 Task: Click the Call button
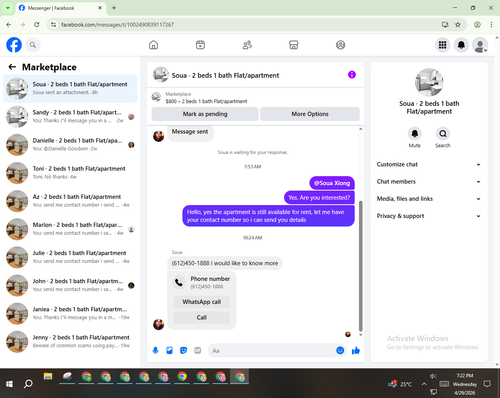coord(202,317)
